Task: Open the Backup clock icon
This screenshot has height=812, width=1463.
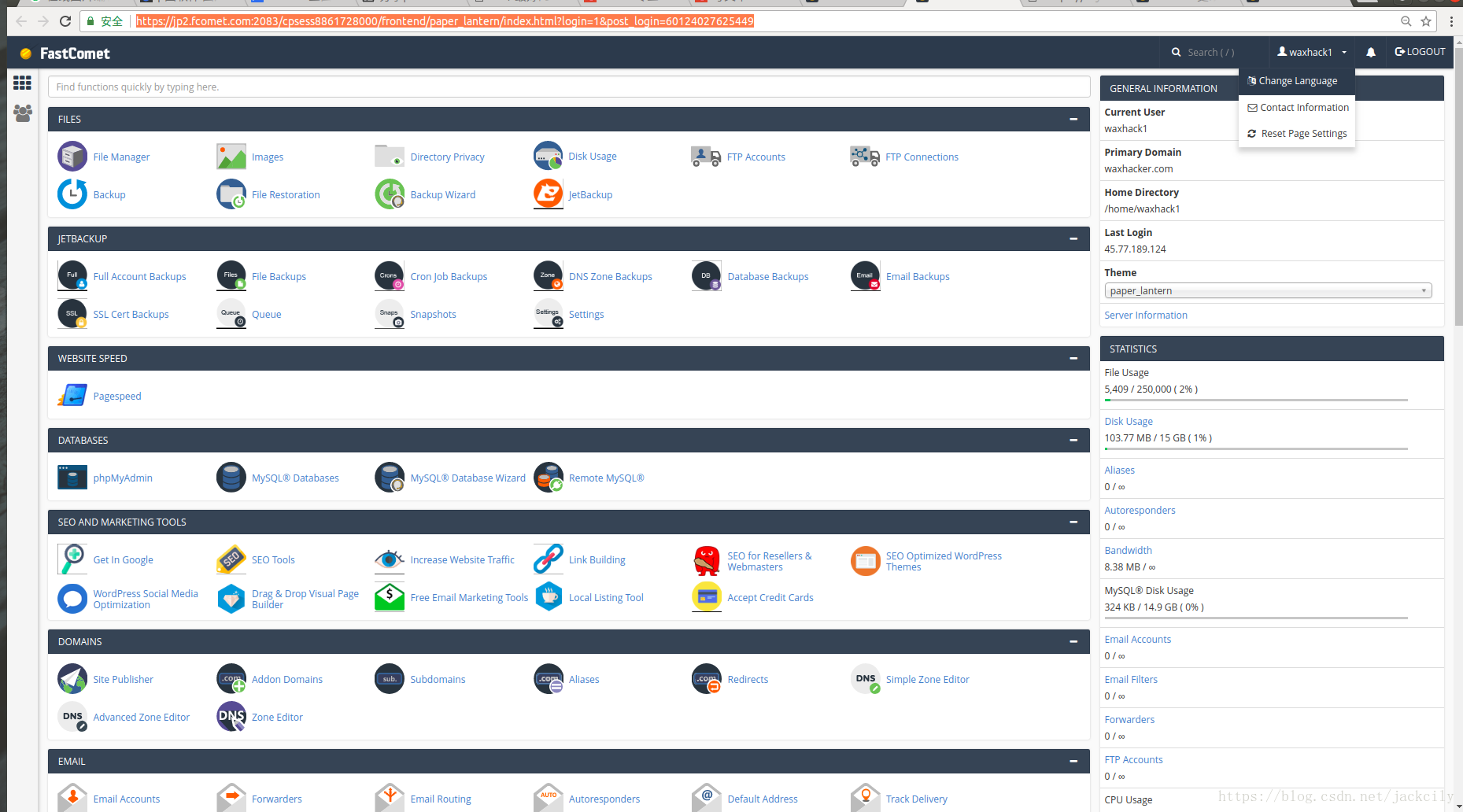Action: 72,194
